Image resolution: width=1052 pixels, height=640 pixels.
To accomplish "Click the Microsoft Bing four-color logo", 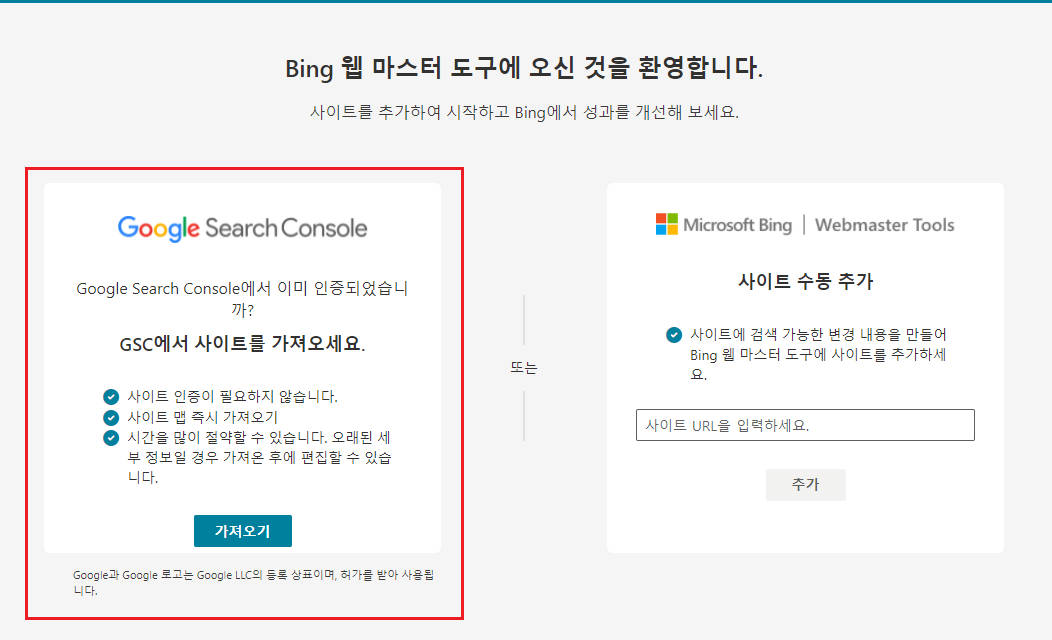I will [666, 224].
